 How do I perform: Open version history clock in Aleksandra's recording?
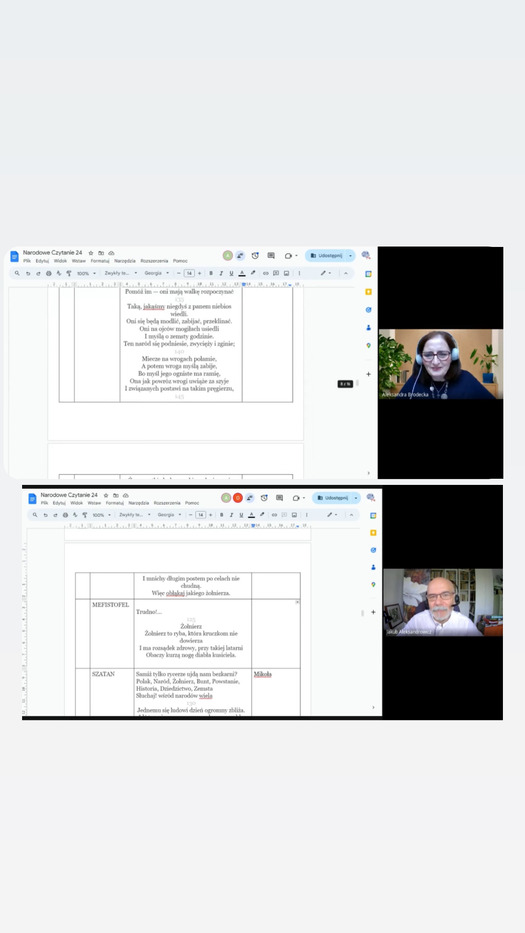pos(255,255)
